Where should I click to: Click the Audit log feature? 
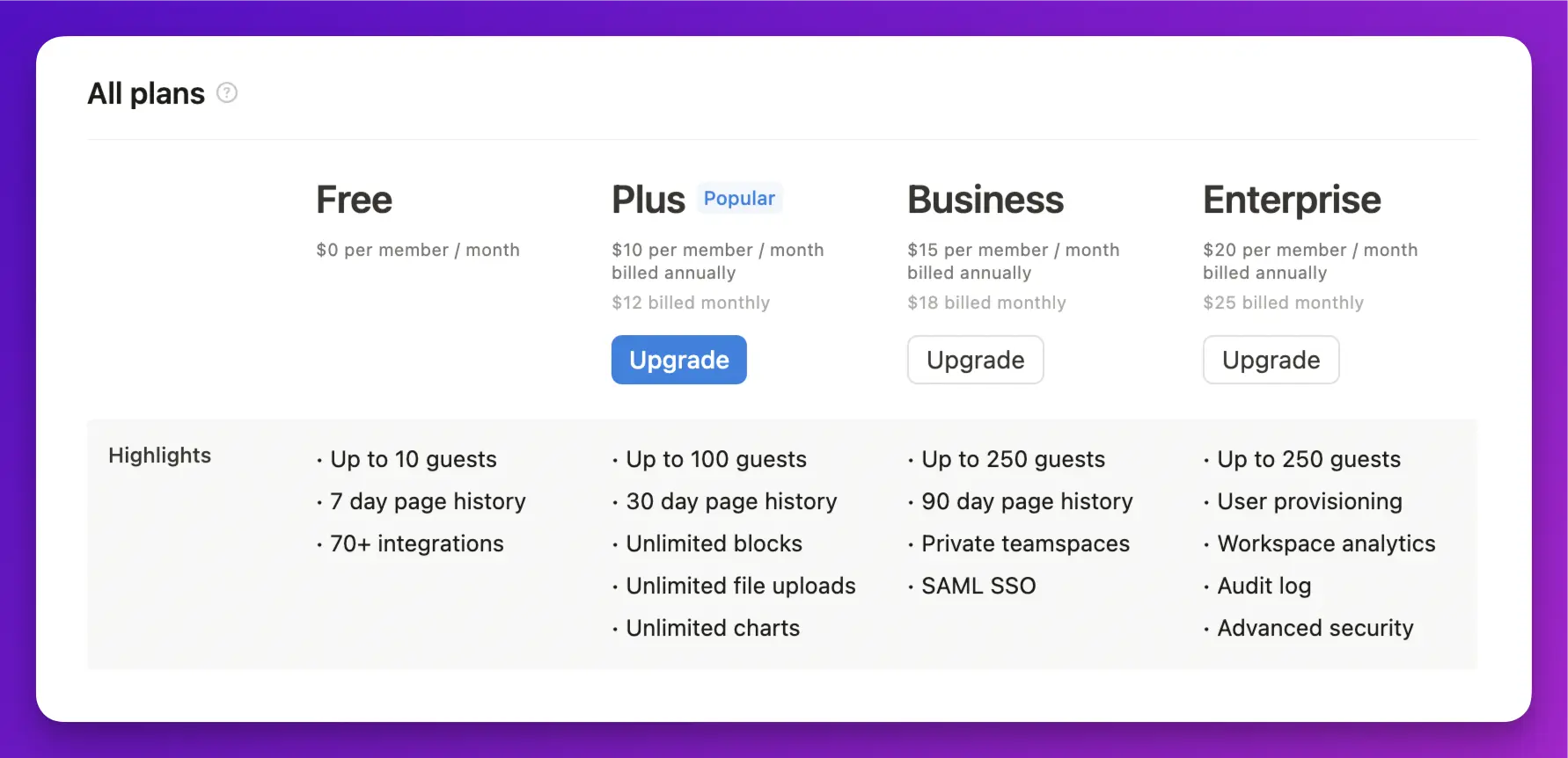click(x=1264, y=586)
